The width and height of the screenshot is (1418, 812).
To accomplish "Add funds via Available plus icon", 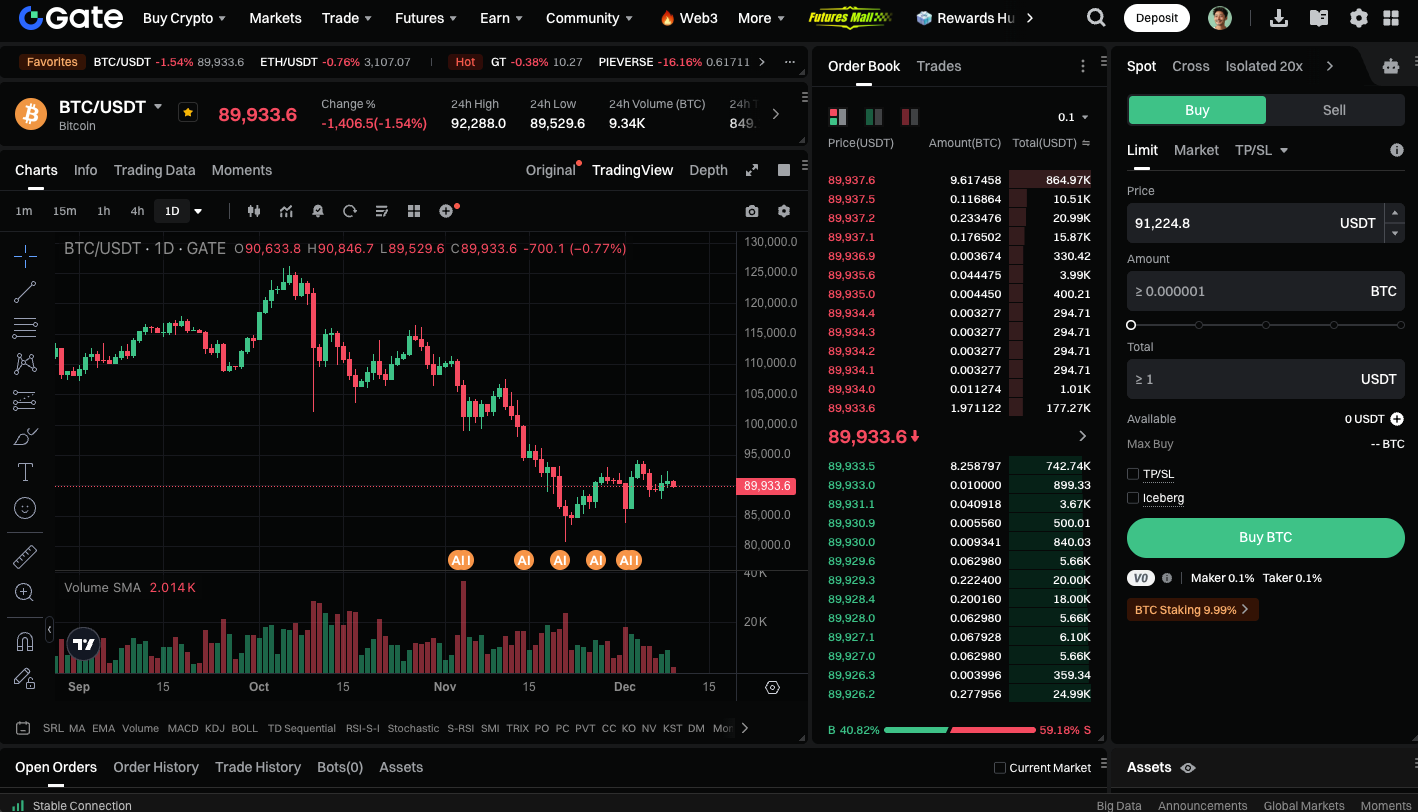I will pyautogui.click(x=1397, y=419).
